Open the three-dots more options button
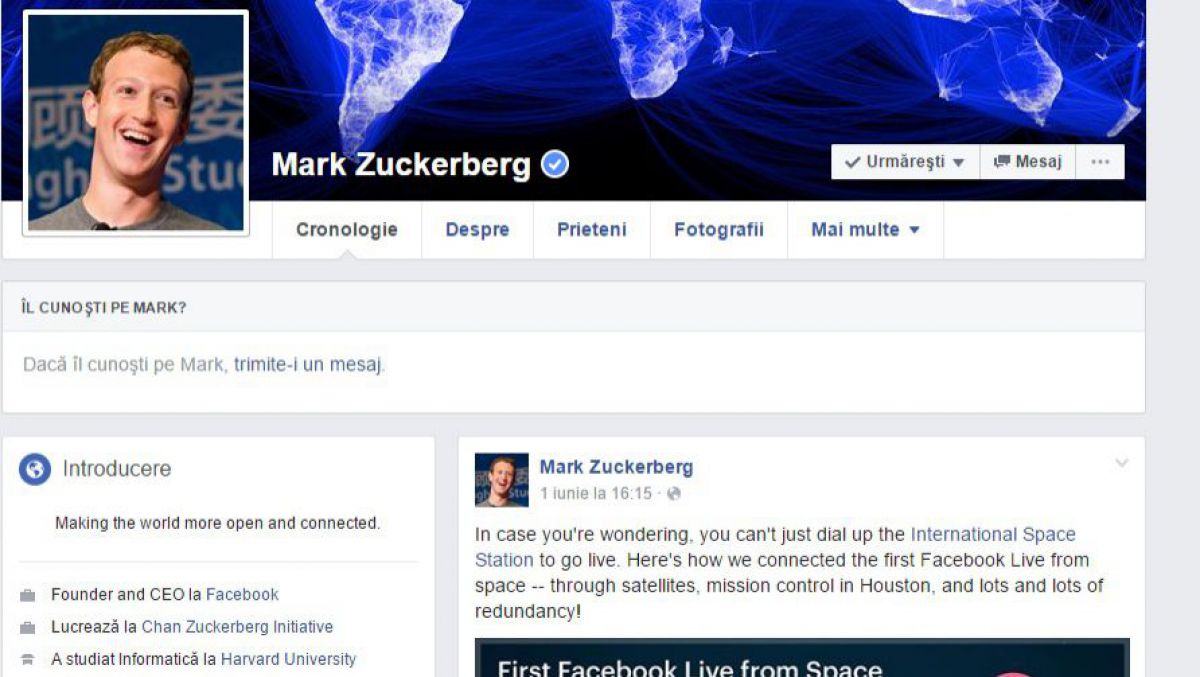Viewport: 1200px width, 677px height. pos(1100,162)
